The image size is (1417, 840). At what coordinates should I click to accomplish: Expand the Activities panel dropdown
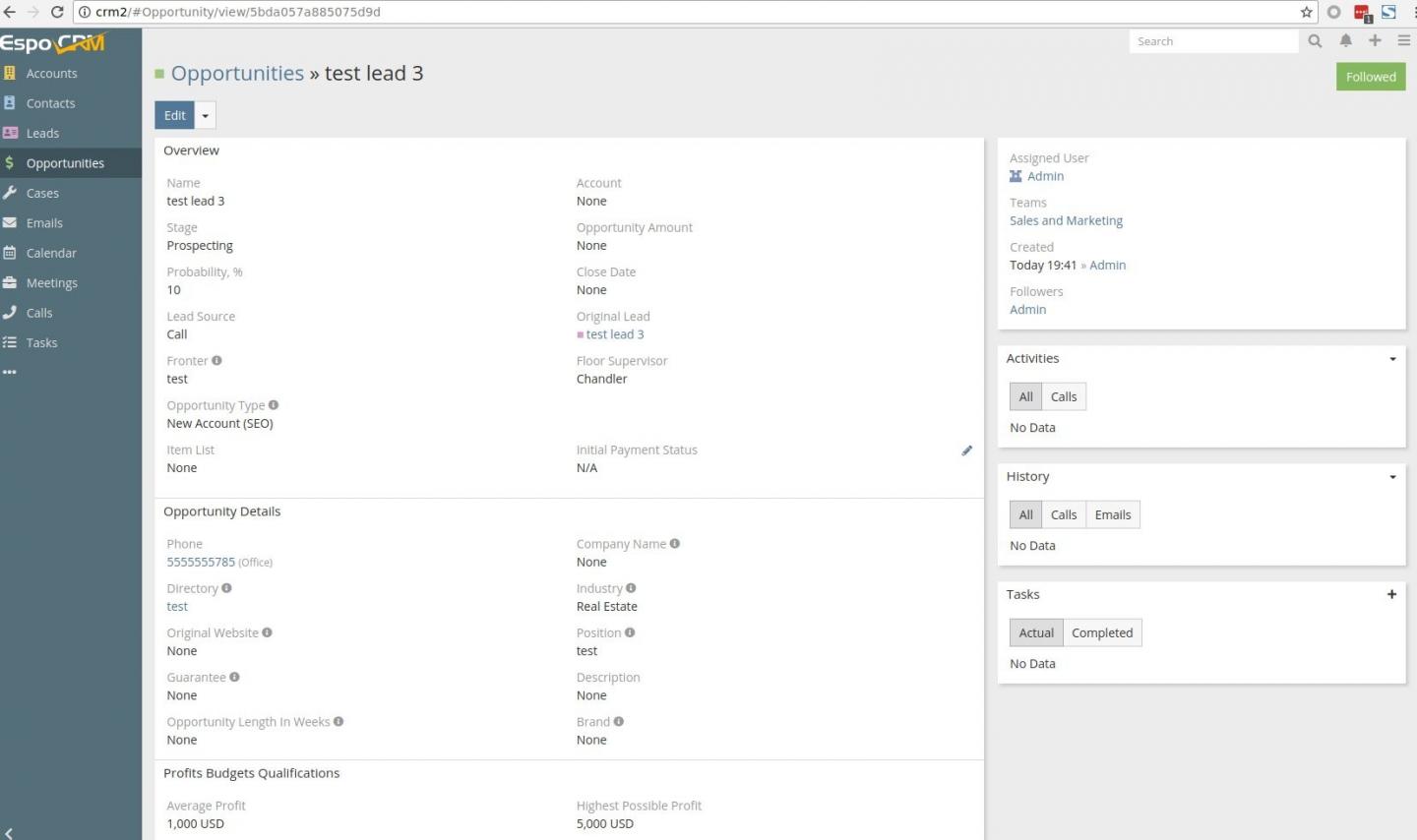tap(1392, 359)
